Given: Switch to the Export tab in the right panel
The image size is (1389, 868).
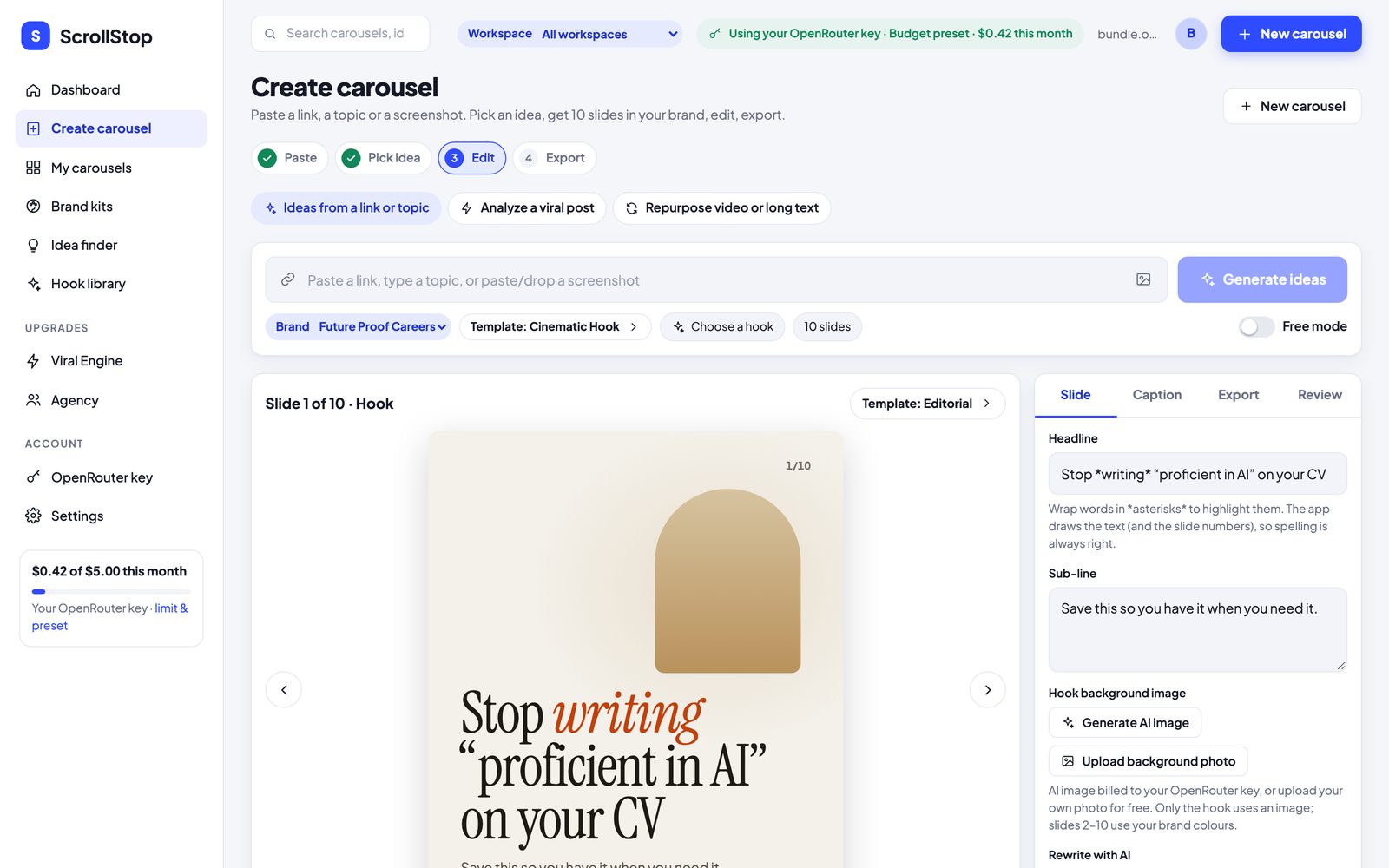Looking at the screenshot, I should pos(1238,395).
